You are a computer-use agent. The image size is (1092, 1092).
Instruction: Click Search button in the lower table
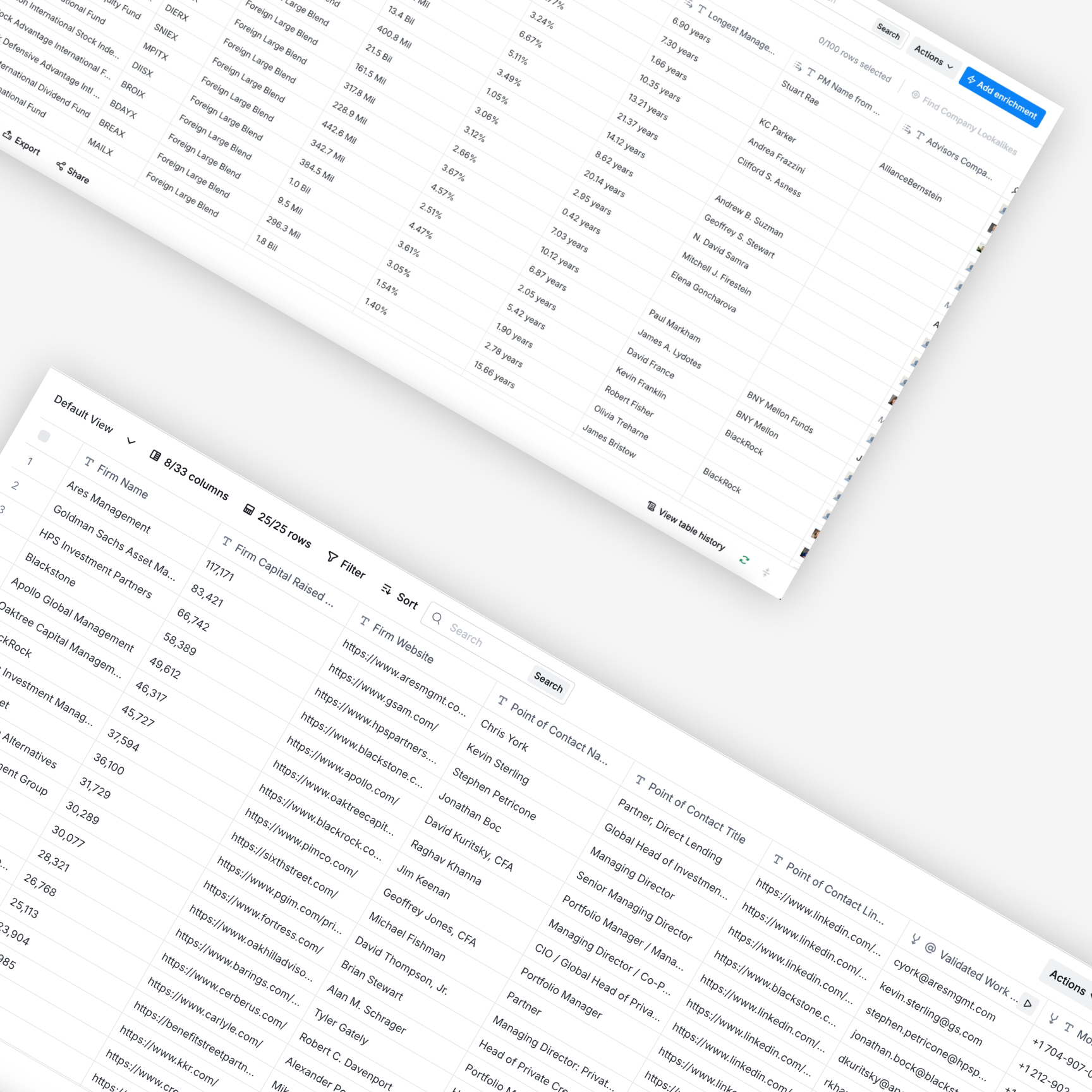[548, 682]
